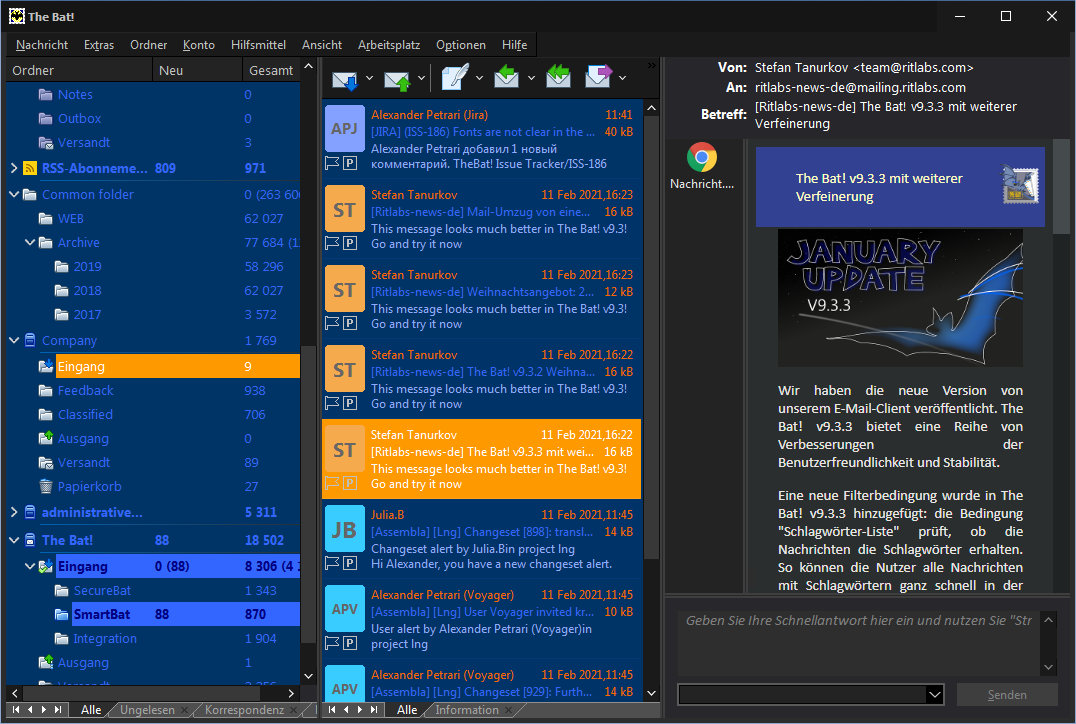This screenshot has width=1076, height=724.
Task: Toggle flag on v9.3.2 Weihna... message
Action: pos(332,404)
